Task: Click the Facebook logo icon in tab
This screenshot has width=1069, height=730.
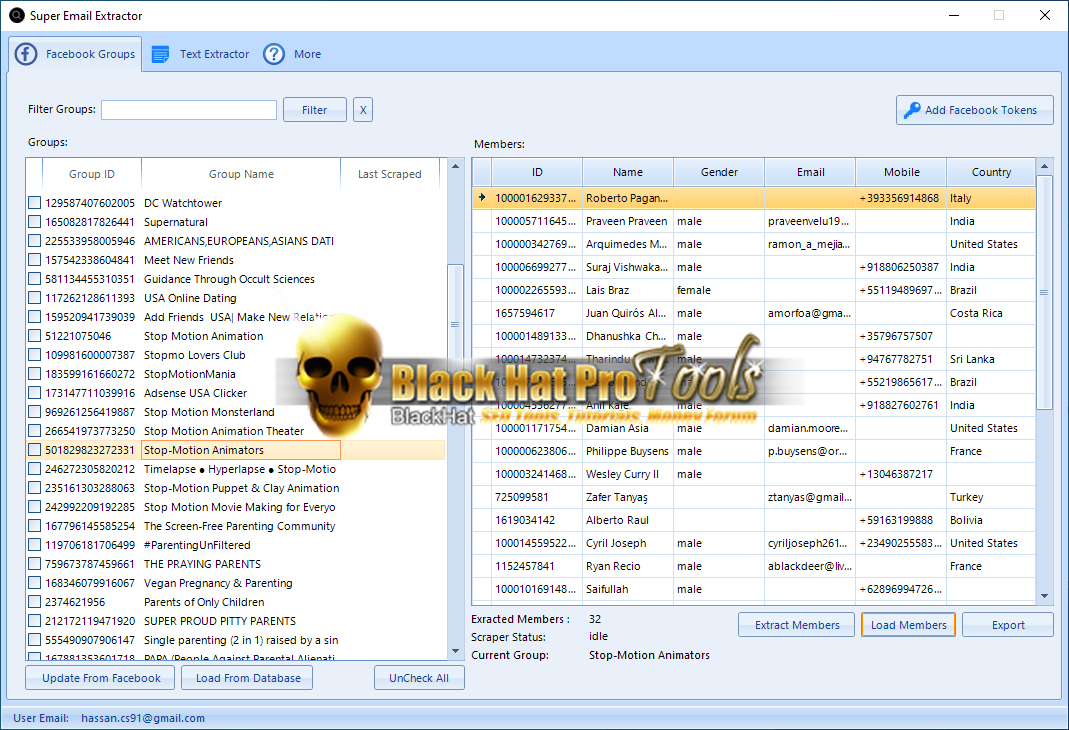Action: click(26, 54)
